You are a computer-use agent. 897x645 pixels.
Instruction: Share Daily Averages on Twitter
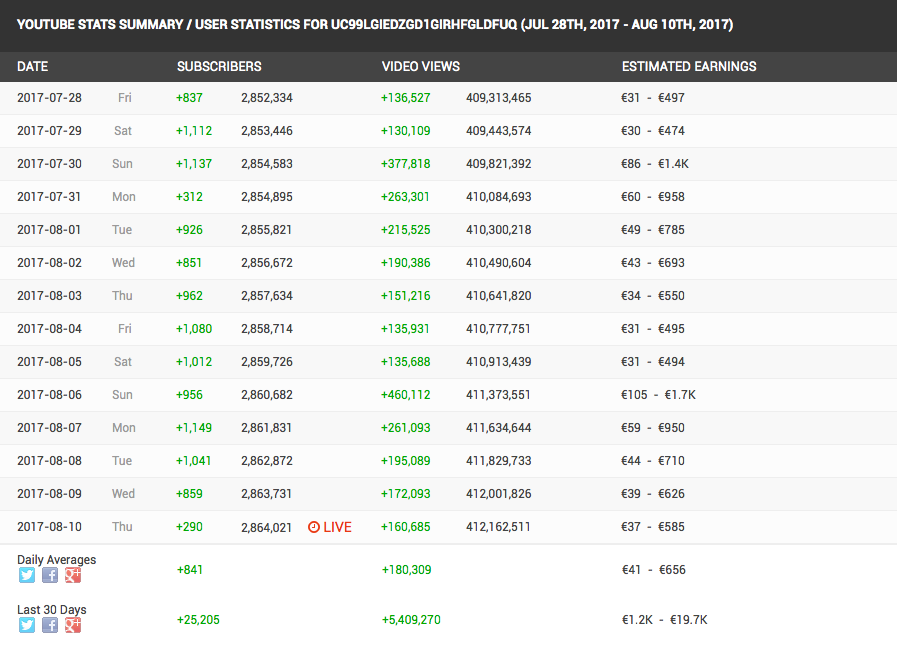[27, 575]
